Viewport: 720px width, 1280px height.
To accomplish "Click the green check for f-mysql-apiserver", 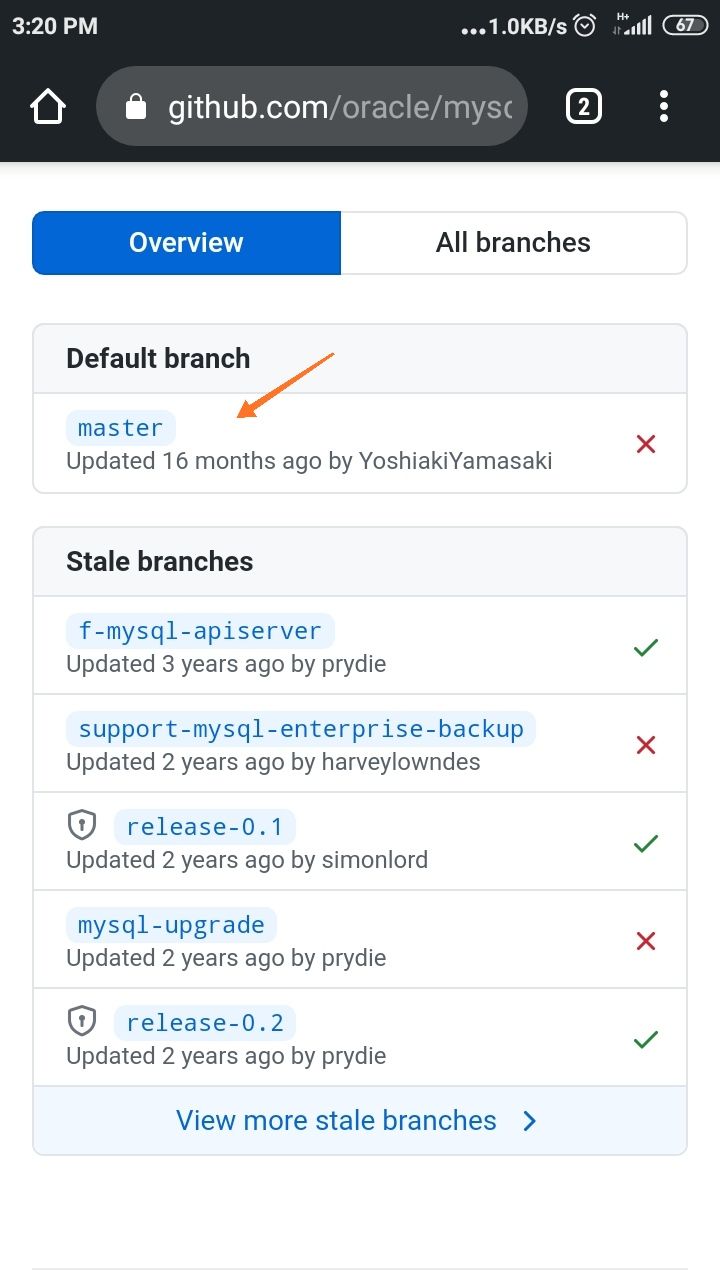I will (646, 647).
